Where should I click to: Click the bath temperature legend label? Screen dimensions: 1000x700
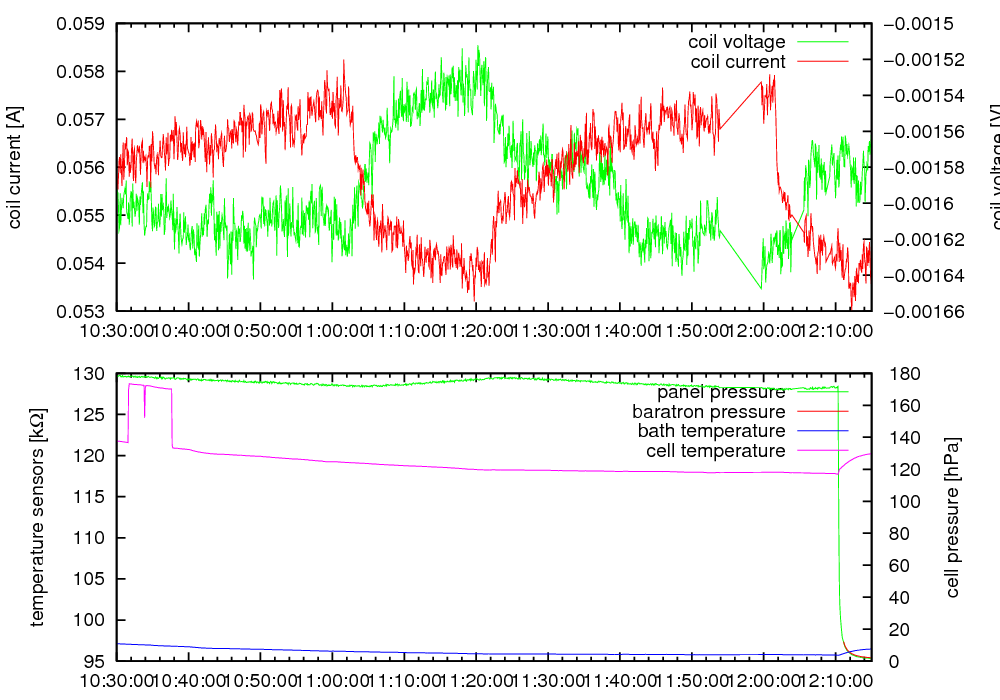[711, 431]
